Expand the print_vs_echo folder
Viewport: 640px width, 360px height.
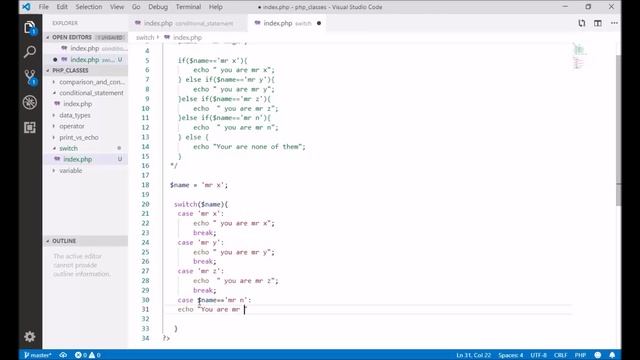tap(85, 137)
